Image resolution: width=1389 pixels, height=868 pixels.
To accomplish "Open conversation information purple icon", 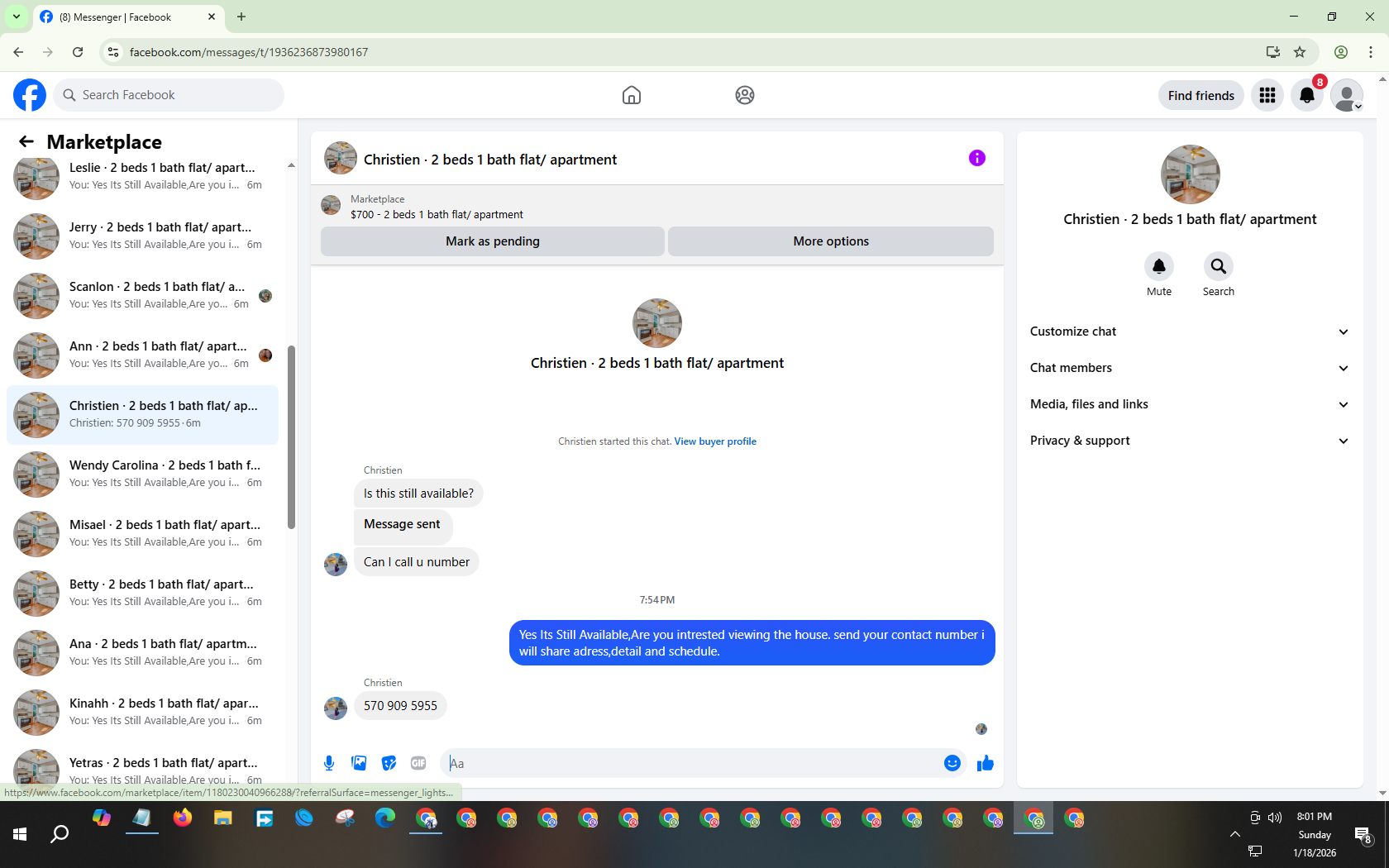I will (x=977, y=158).
